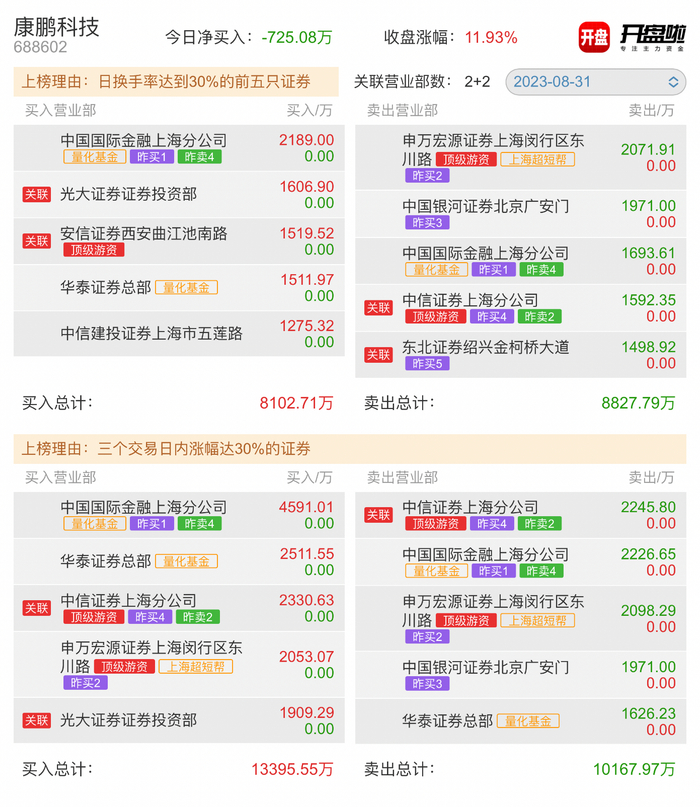Click sell amount 2071.91

tap(648, 150)
